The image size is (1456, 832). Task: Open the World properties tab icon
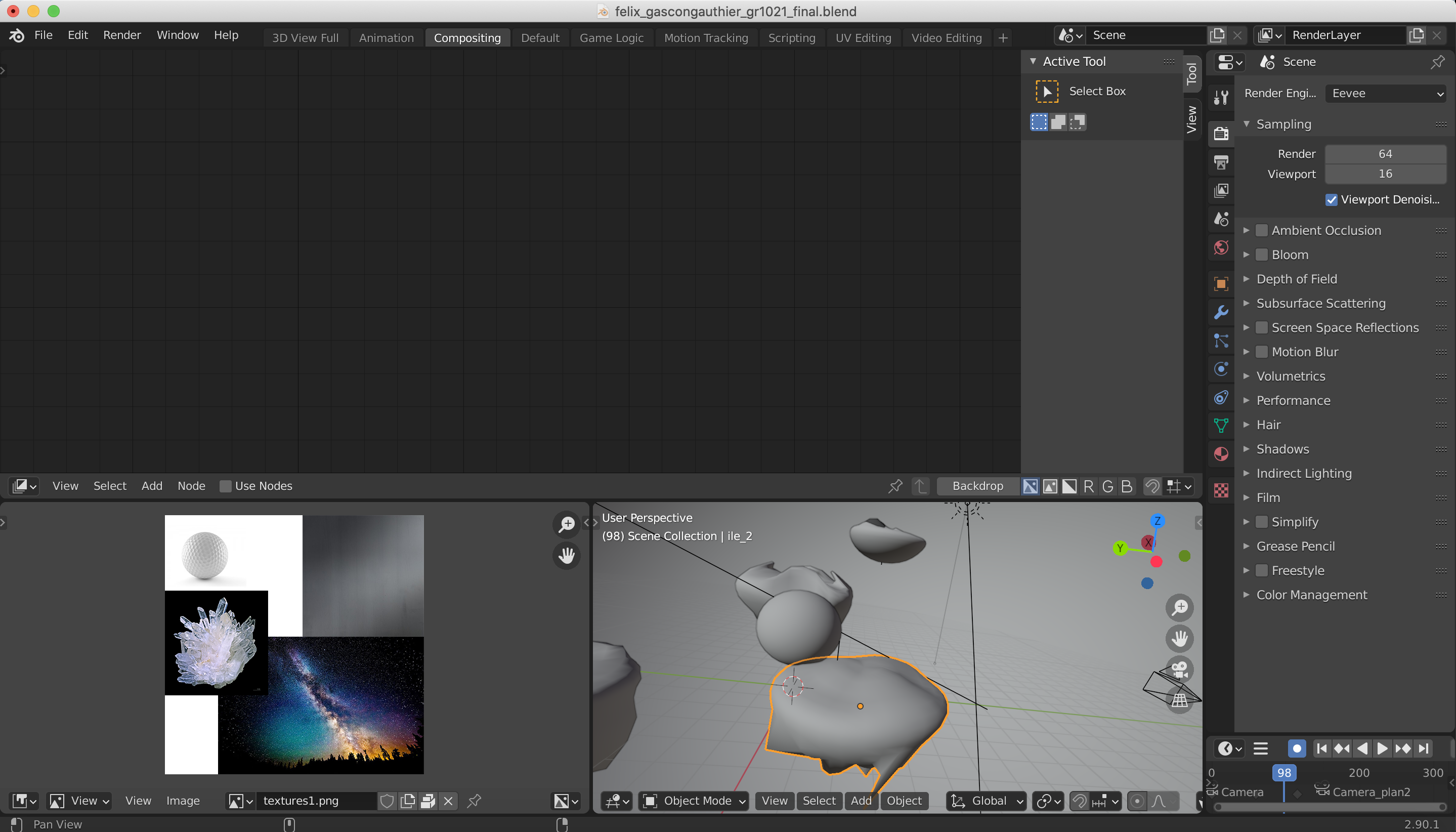click(x=1221, y=248)
